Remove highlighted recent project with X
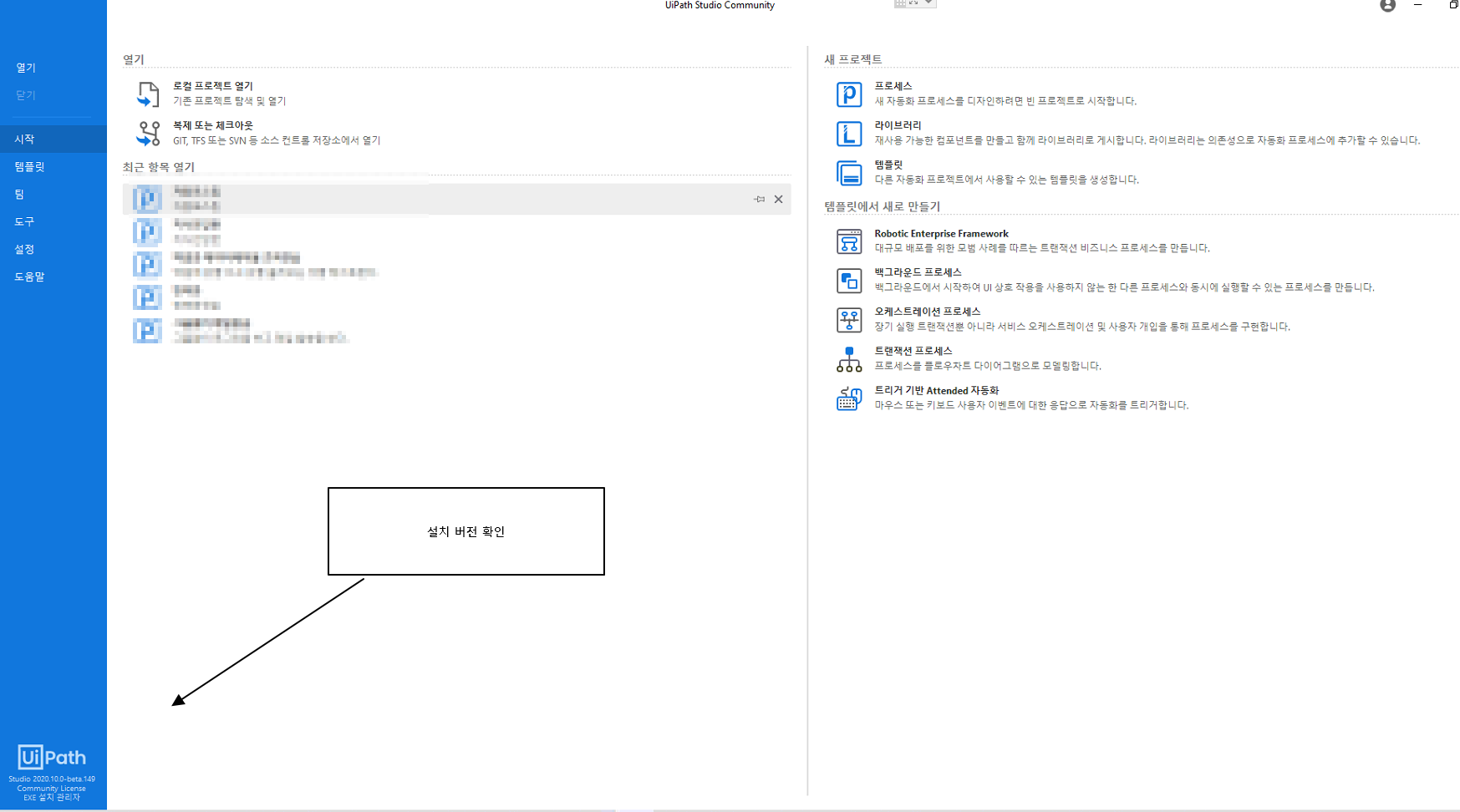Viewport: 1460px width, 812px height. coord(778,199)
